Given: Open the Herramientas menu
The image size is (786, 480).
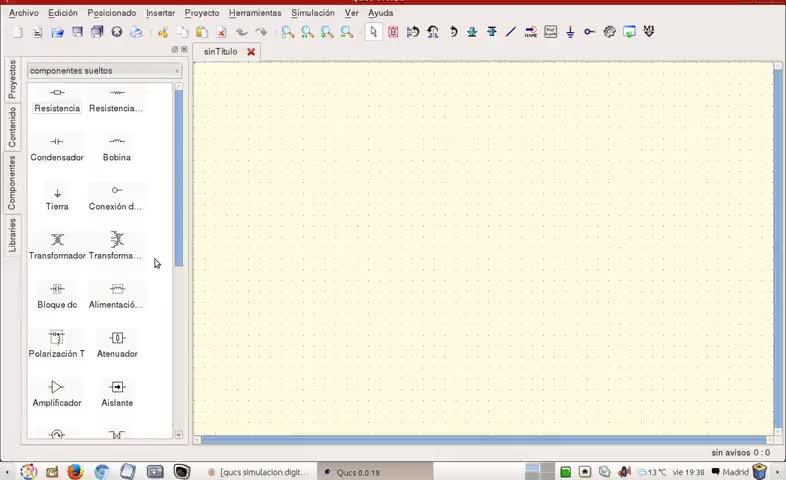Looking at the screenshot, I should pyautogui.click(x=255, y=13).
